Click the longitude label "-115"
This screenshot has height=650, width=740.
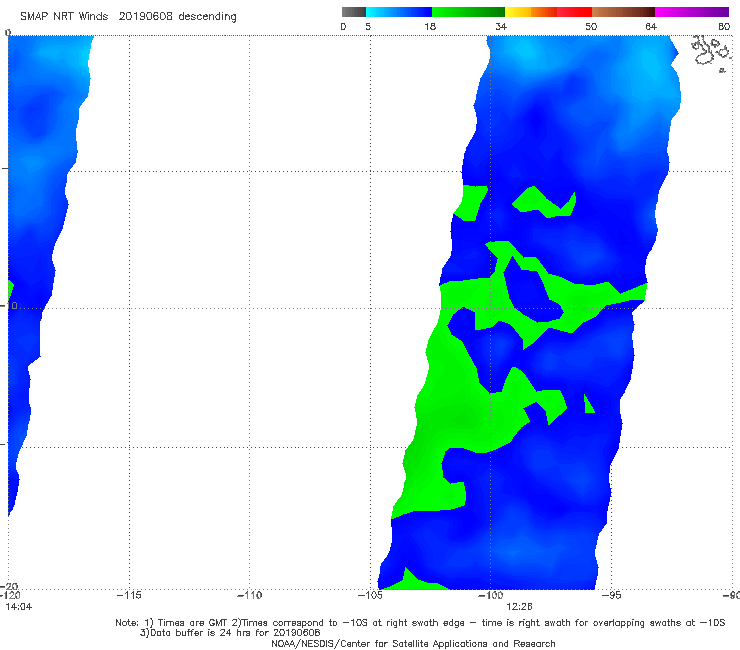tap(129, 595)
